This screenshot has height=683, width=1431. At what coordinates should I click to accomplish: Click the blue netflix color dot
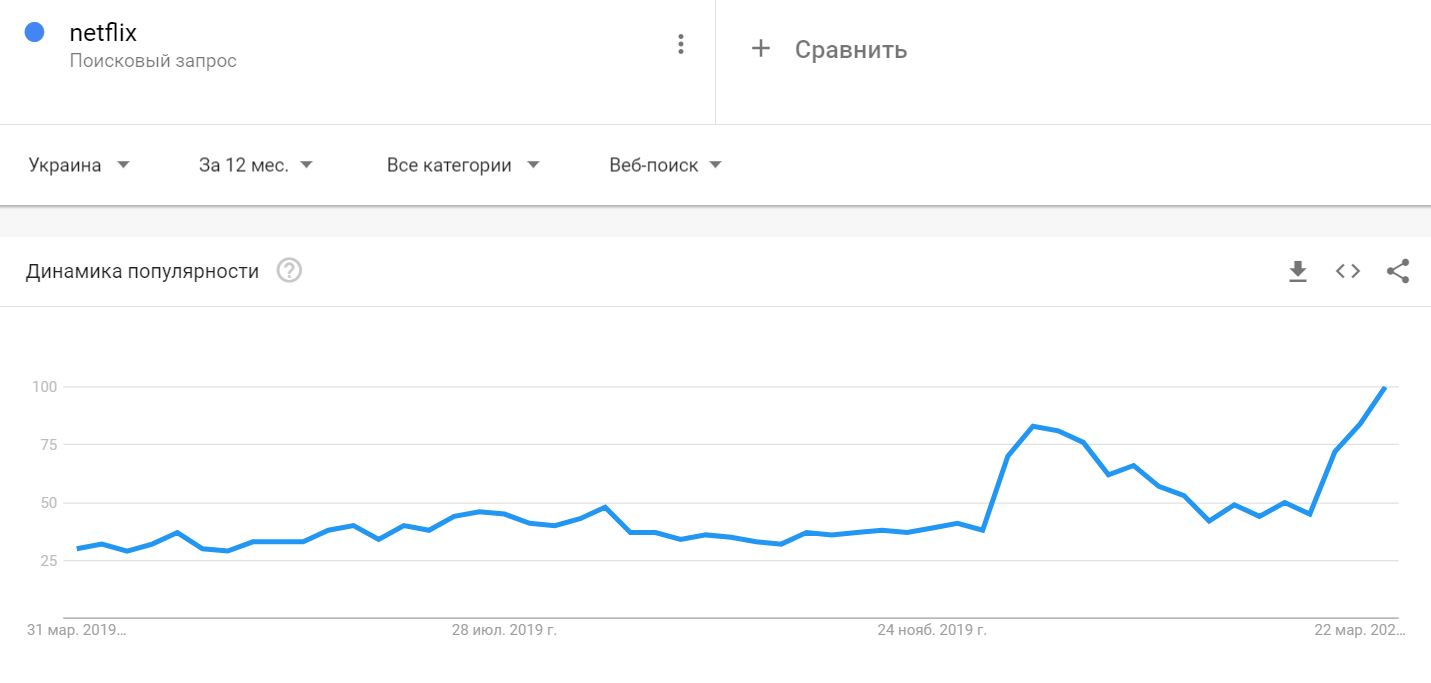34,33
